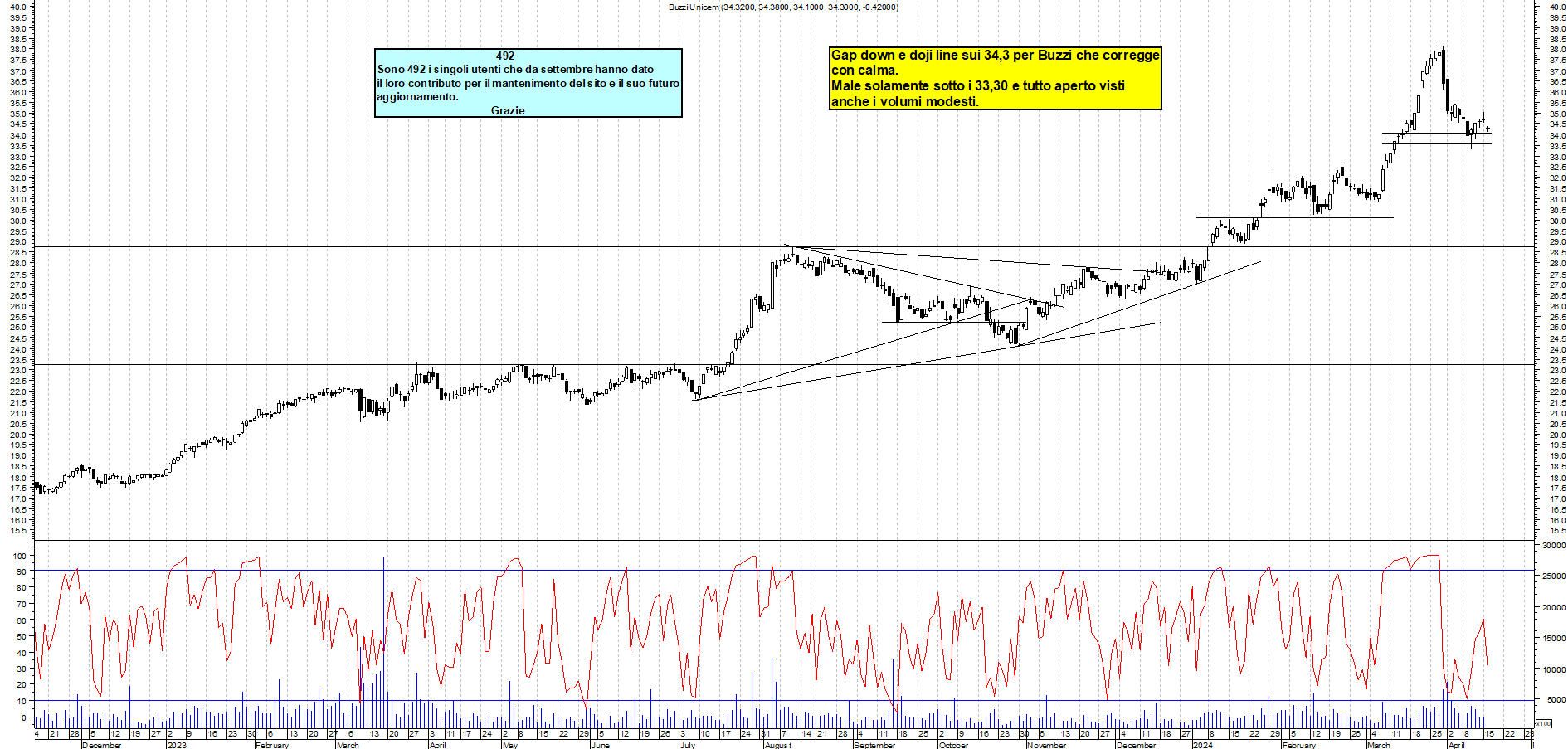This screenshot has height=749, width=1568.
Task: Click the 5000 volume scale label
Action: pos(1556,700)
